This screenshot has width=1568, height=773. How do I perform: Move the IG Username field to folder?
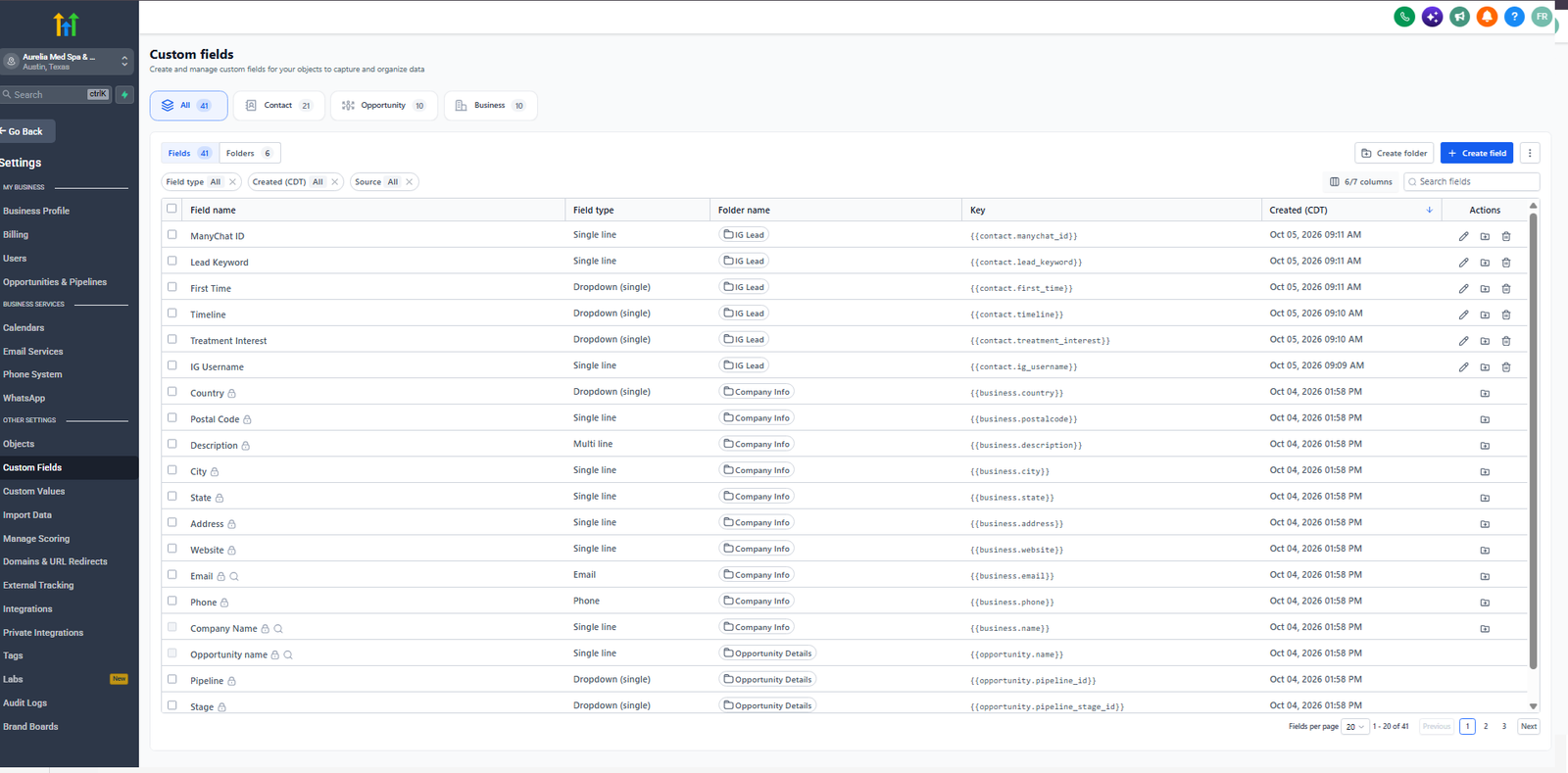pos(1485,367)
